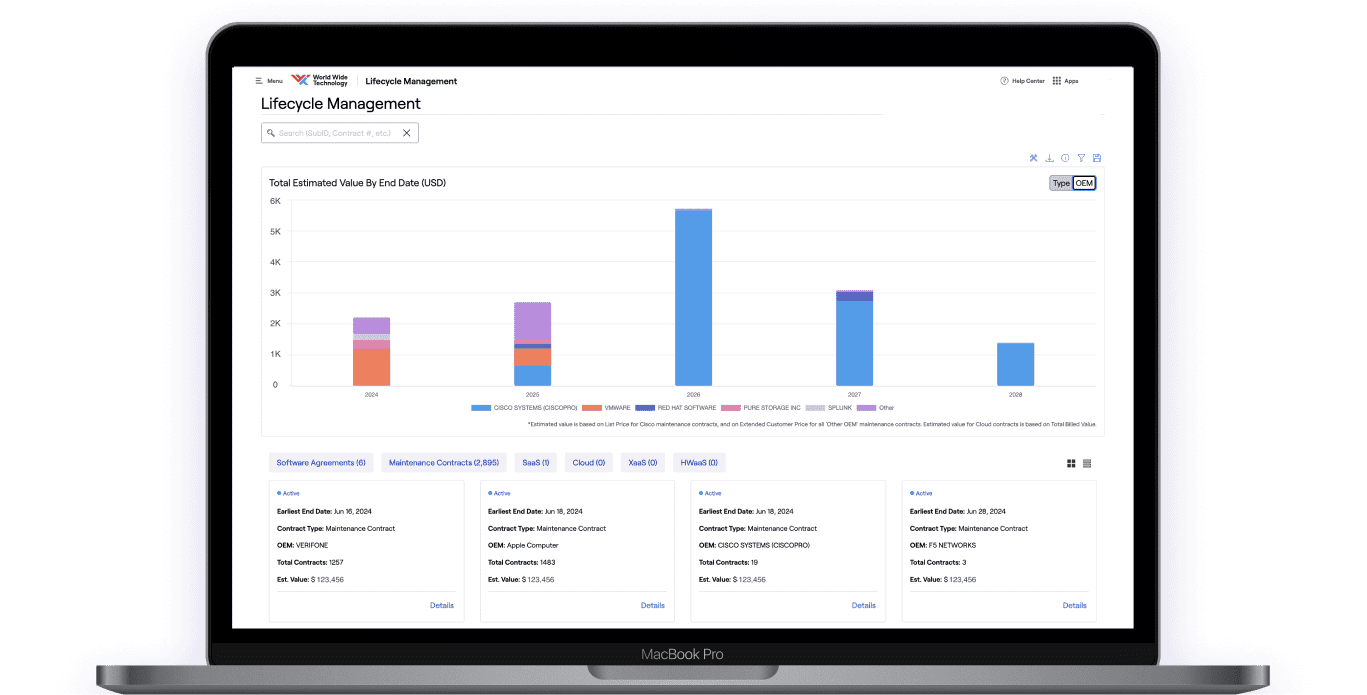
Task: Click the Lifecycle Management header title
Action: [x=411, y=81]
